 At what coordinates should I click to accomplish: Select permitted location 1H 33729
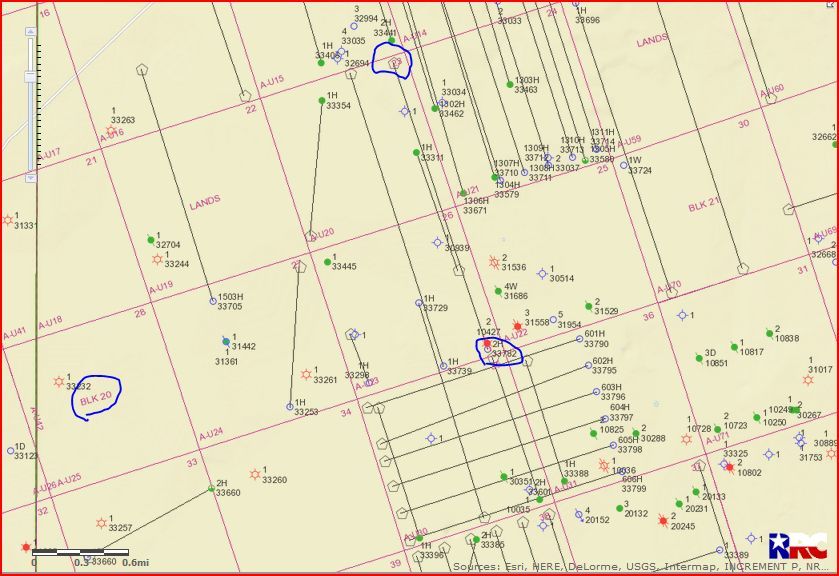(419, 303)
